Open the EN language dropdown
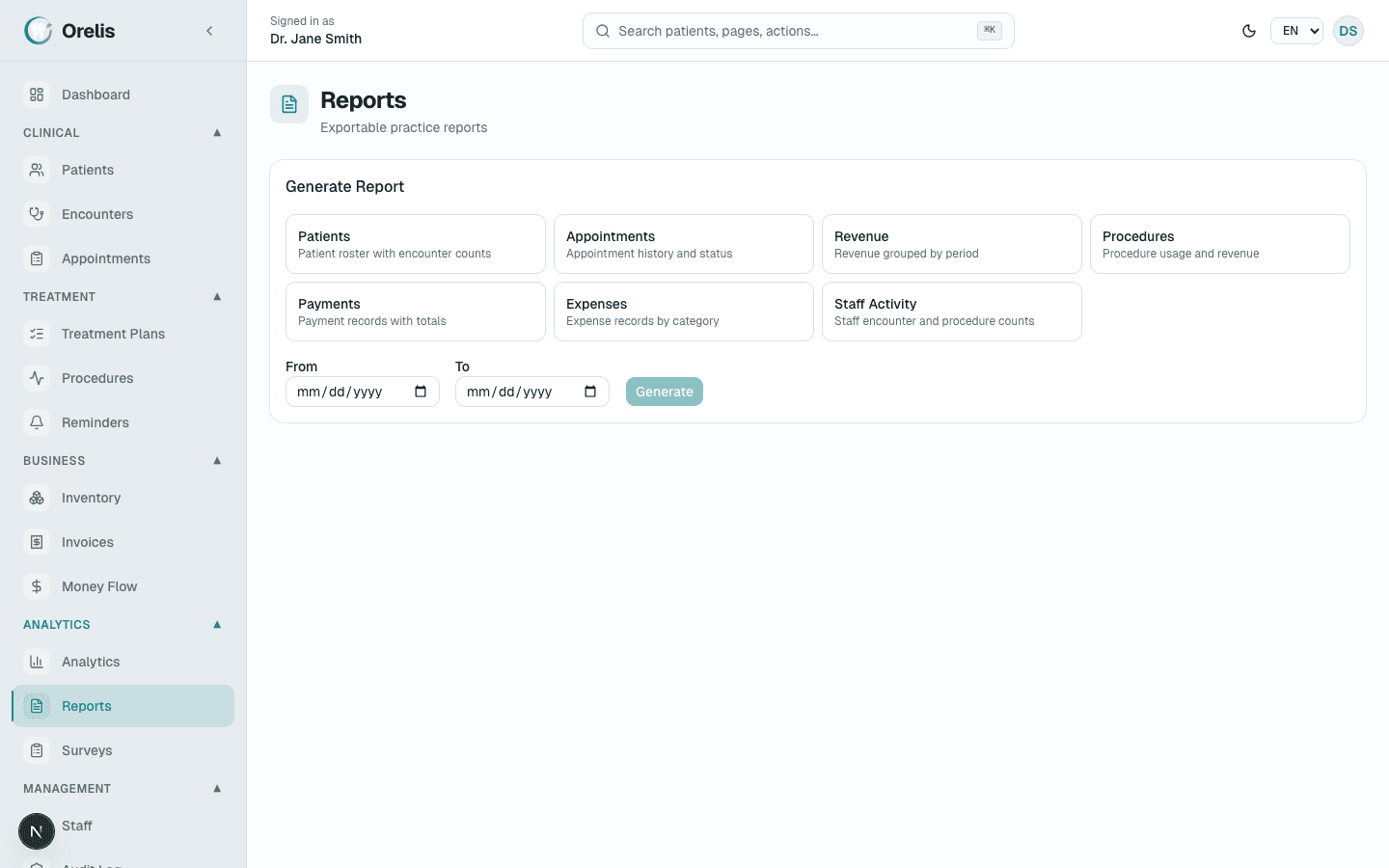The height and width of the screenshot is (868, 1389). click(x=1296, y=31)
